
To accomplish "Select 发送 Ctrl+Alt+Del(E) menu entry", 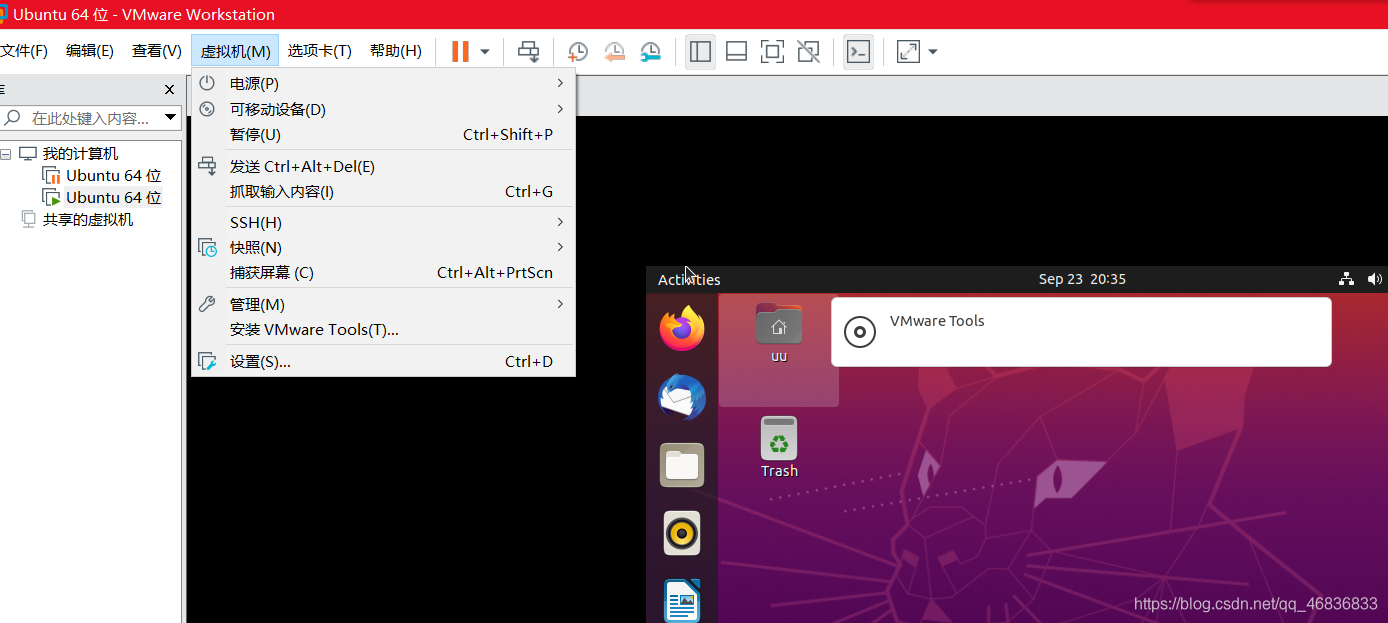I will click(383, 166).
